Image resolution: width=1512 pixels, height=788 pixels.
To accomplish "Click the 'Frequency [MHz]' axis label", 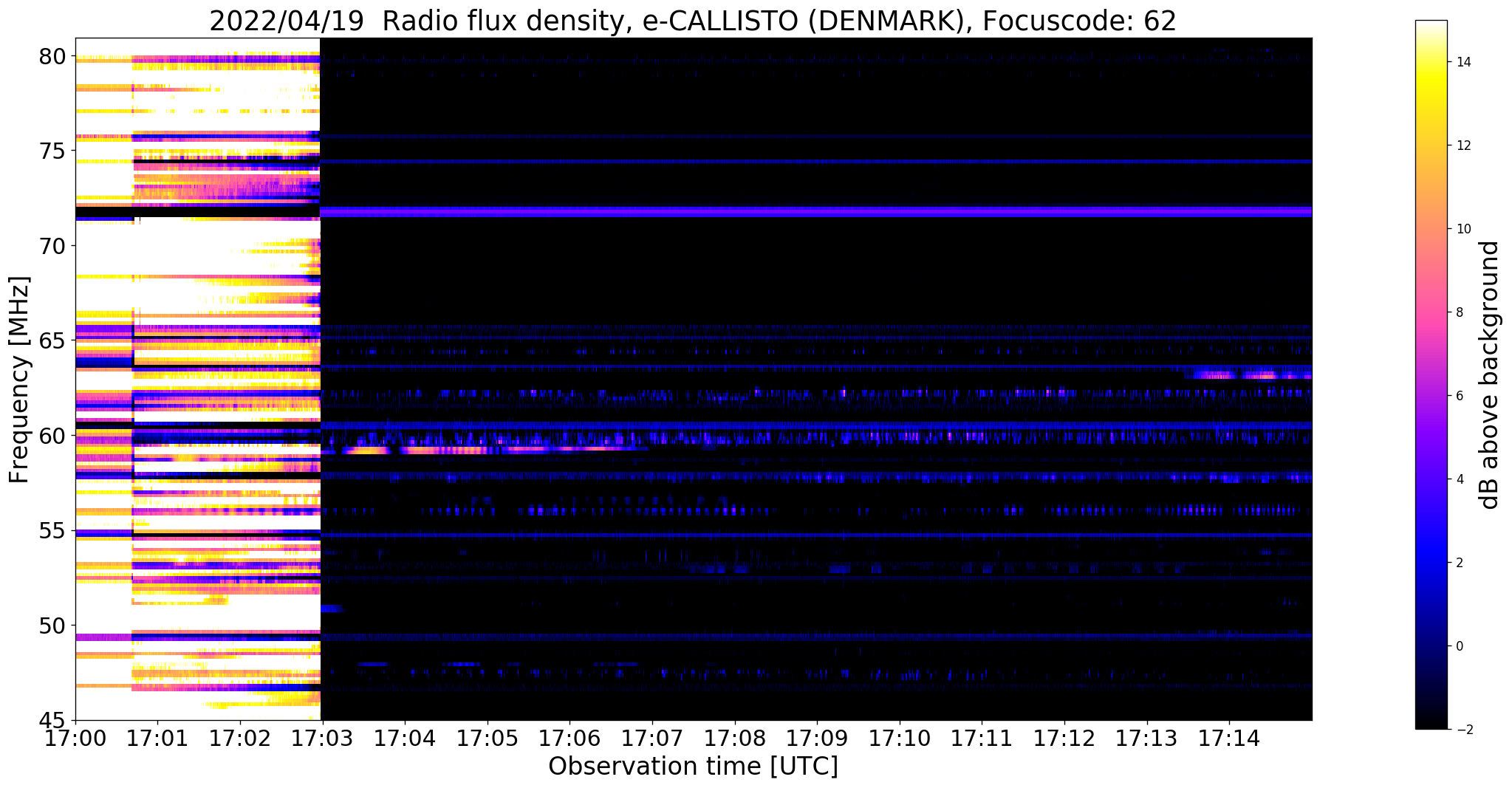I will pyautogui.click(x=18, y=380).
